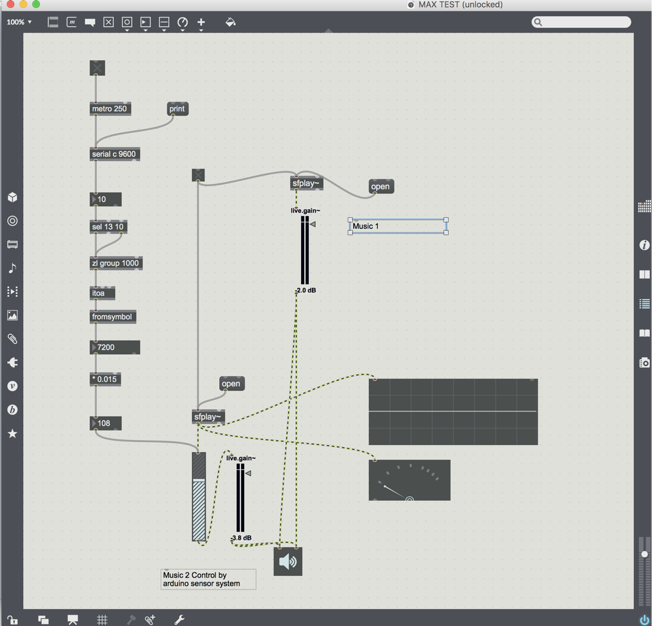Open the Reference sidebar panel

tap(644, 274)
